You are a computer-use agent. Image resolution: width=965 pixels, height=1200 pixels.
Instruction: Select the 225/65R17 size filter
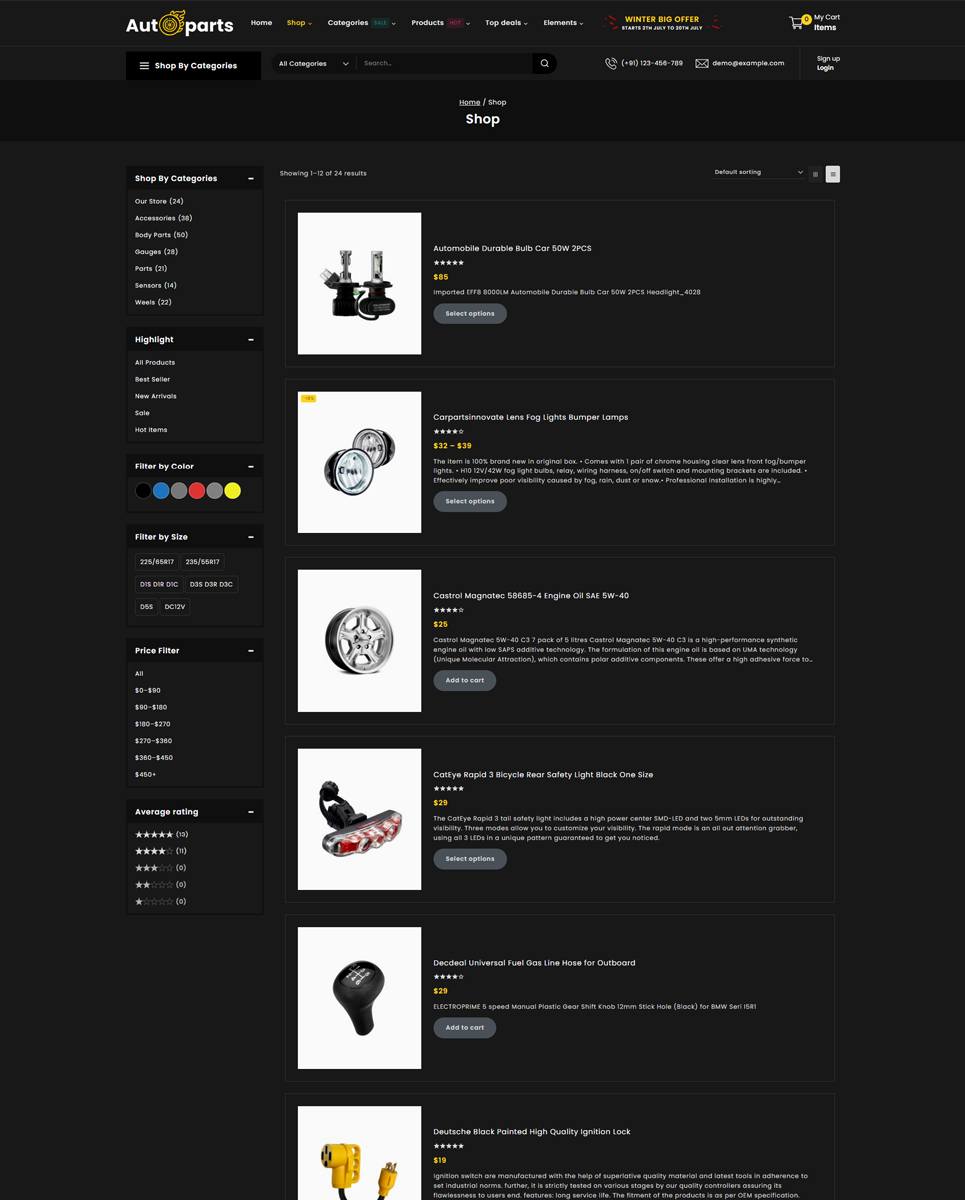pos(157,562)
